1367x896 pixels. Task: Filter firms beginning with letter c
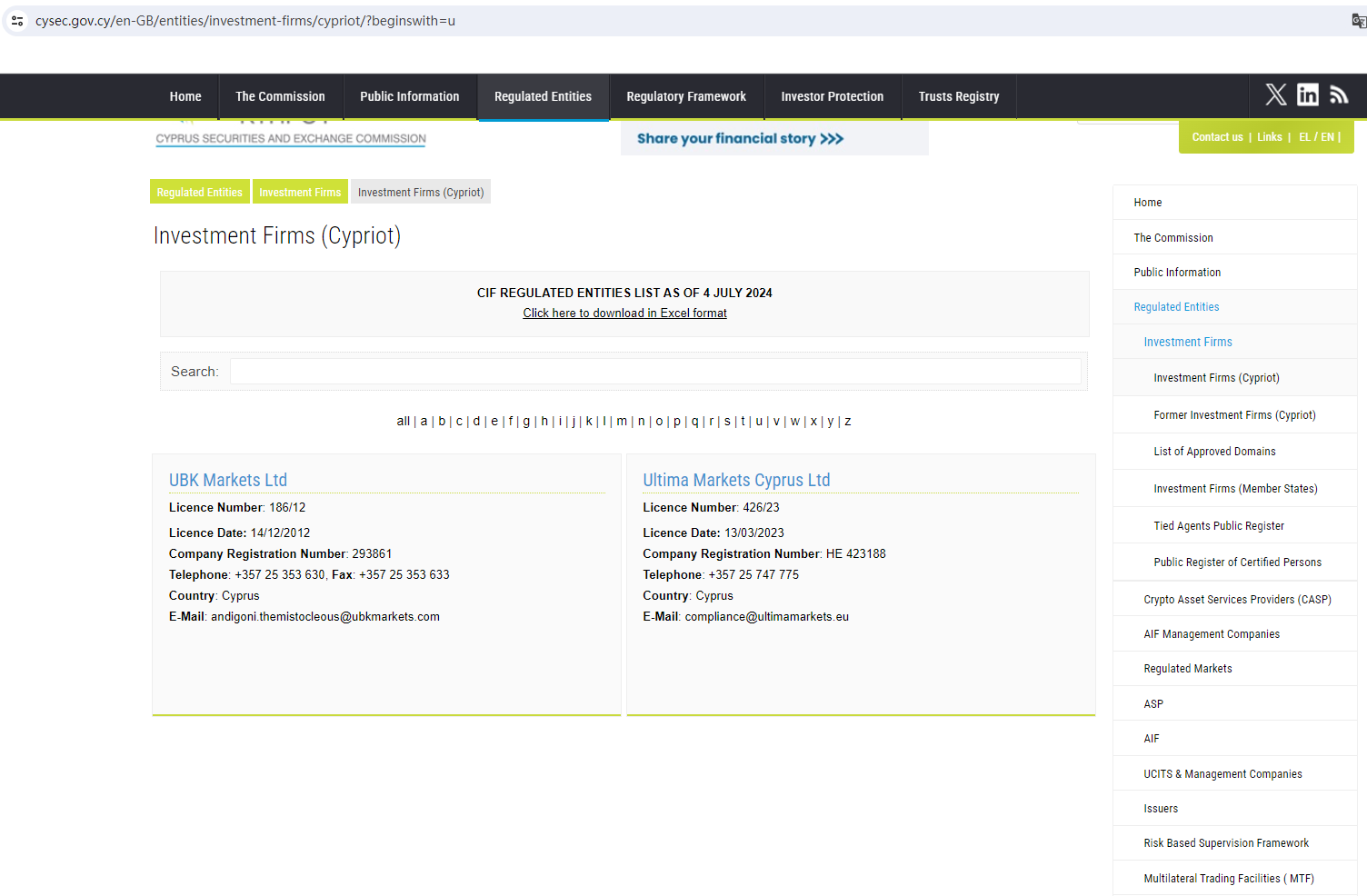click(x=459, y=421)
